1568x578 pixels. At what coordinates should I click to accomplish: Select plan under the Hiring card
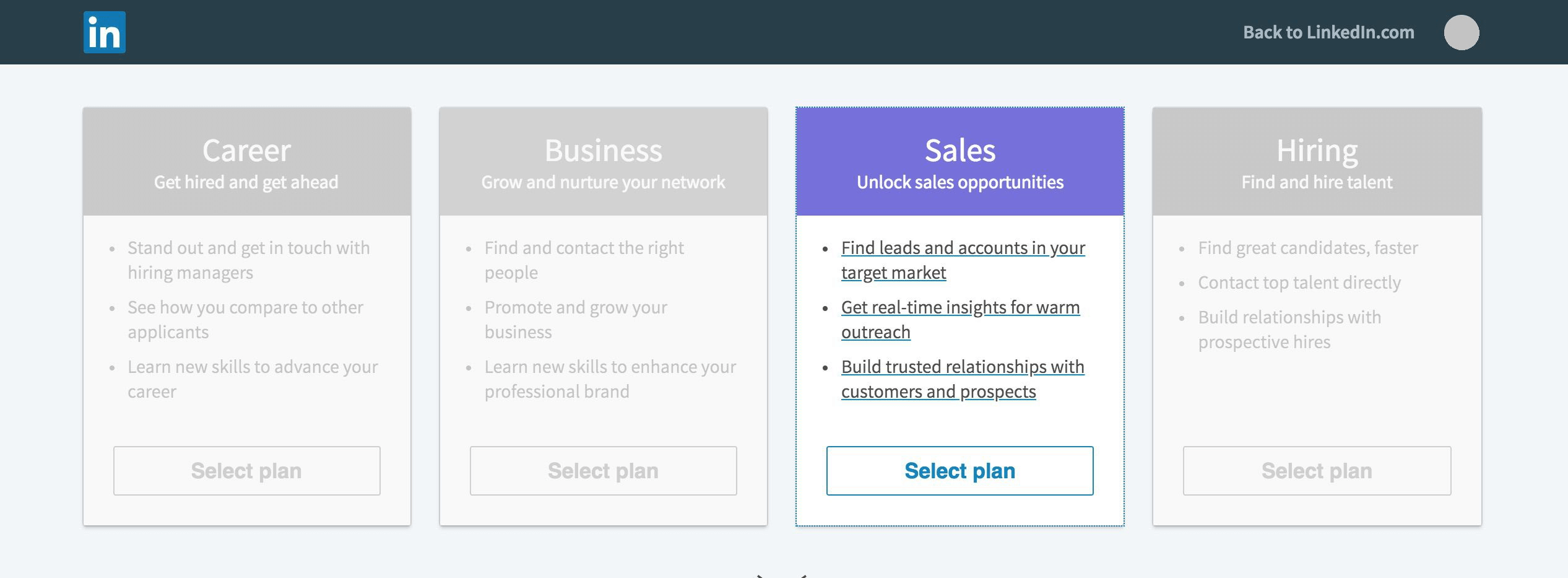tap(1316, 470)
